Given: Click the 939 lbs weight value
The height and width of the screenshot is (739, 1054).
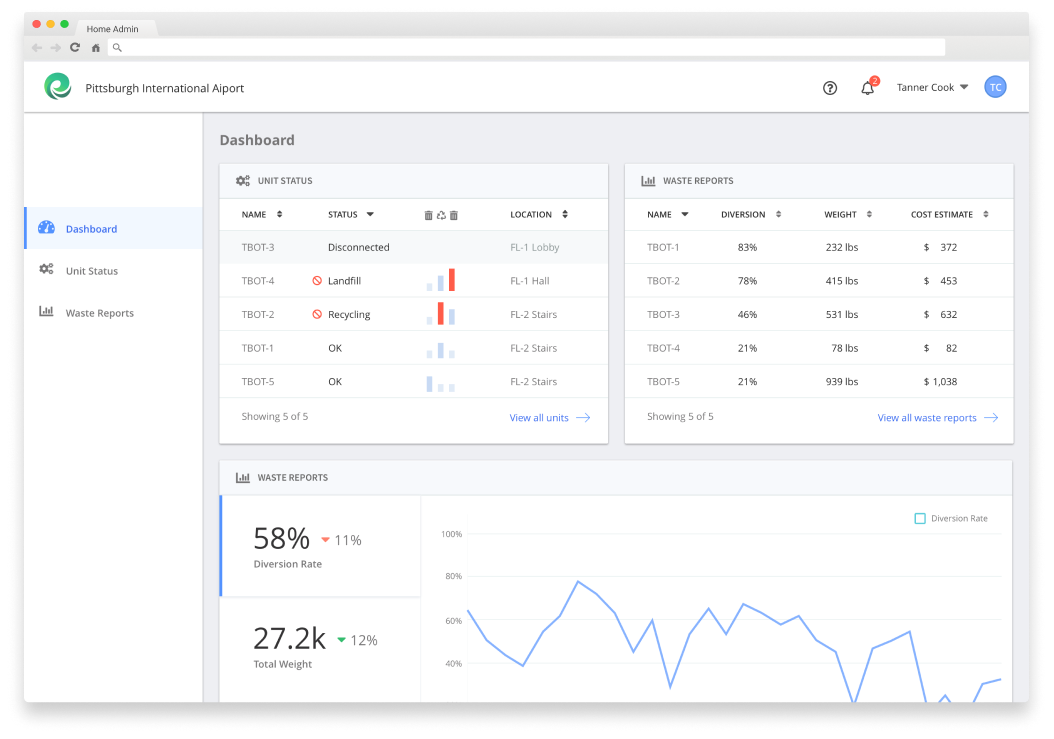Looking at the screenshot, I should 842,381.
